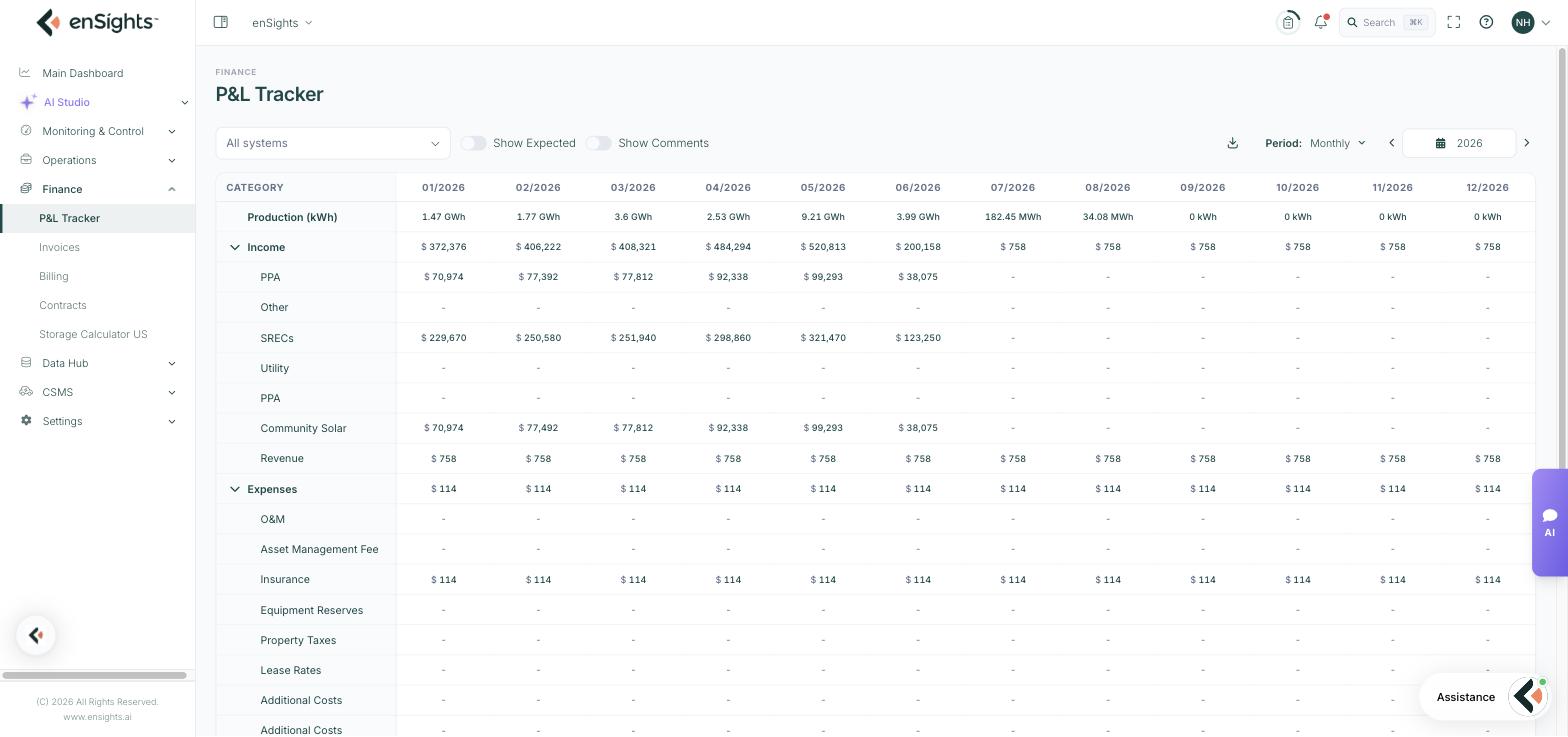The width and height of the screenshot is (1568, 737).
Task: Open the Contracts page
Action: [62, 305]
